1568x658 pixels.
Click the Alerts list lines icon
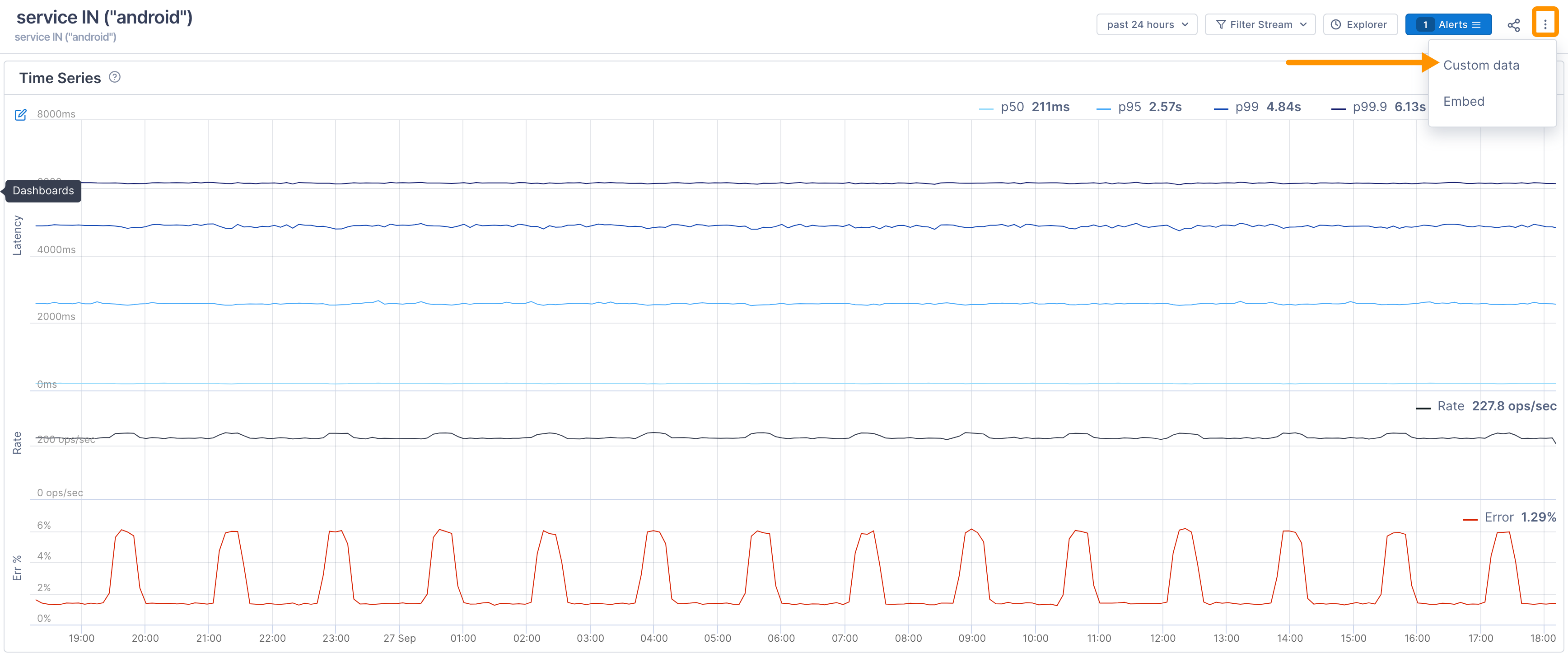1476,25
